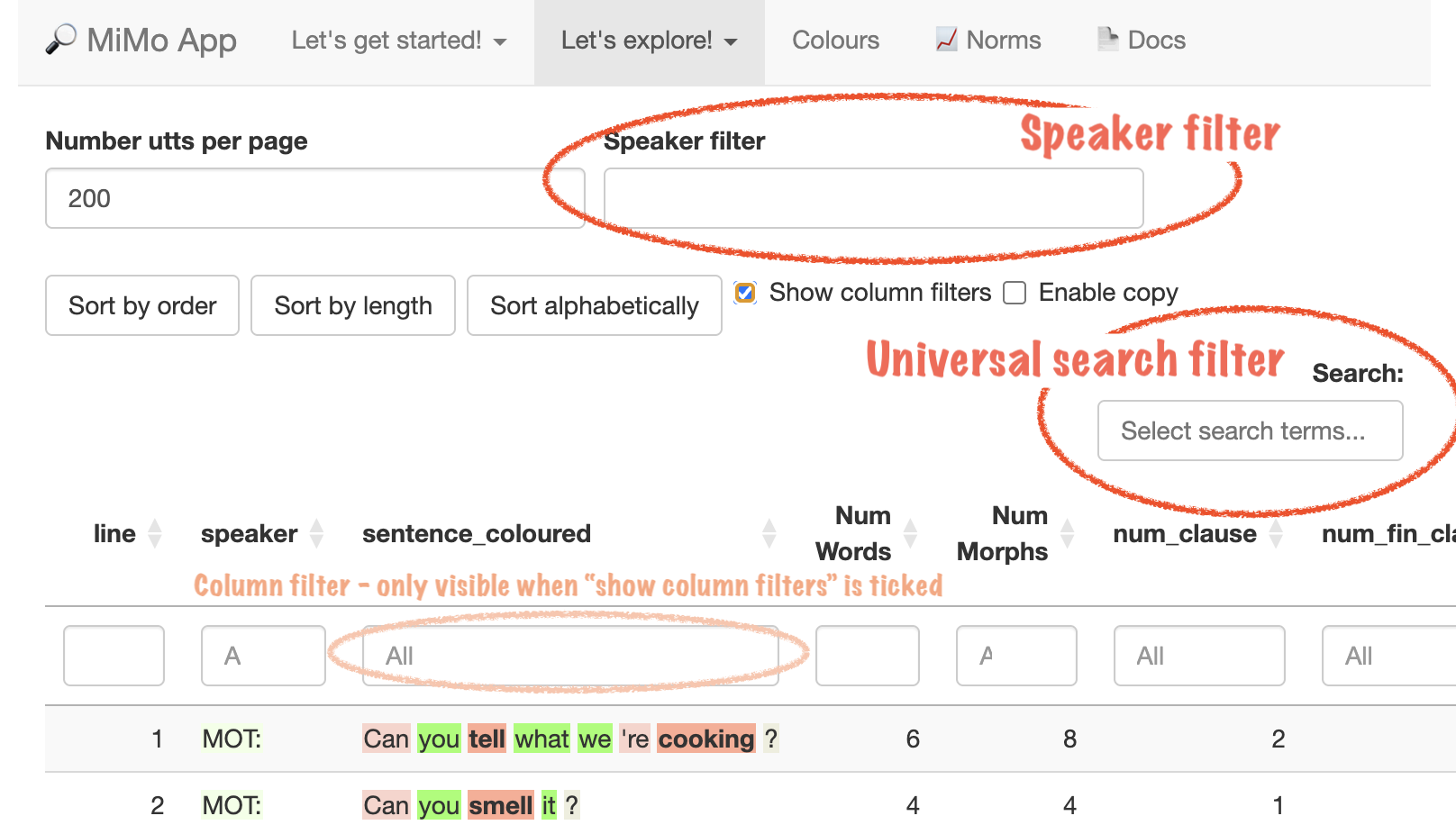Sort by Num Morphs column arrows
Image resolution: width=1456 pixels, height=834 pixels.
pyautogui.click(x=1068, y=533)
